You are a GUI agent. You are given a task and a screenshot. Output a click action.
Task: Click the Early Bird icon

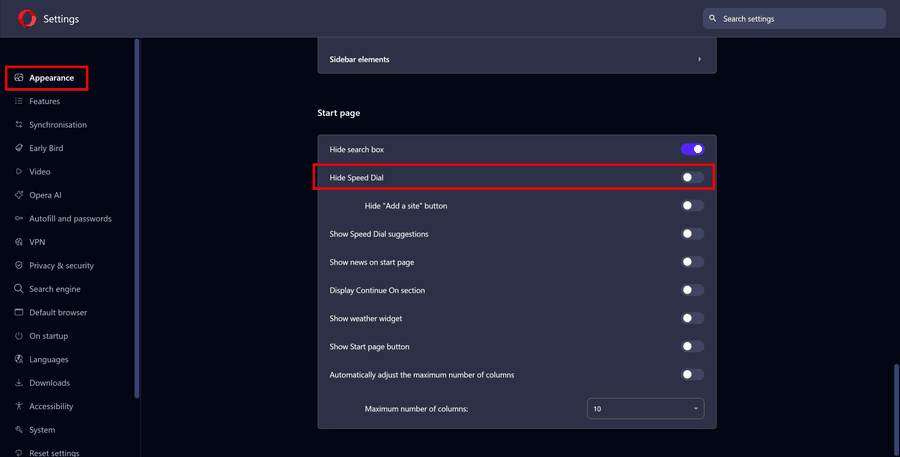coord(19,148)
